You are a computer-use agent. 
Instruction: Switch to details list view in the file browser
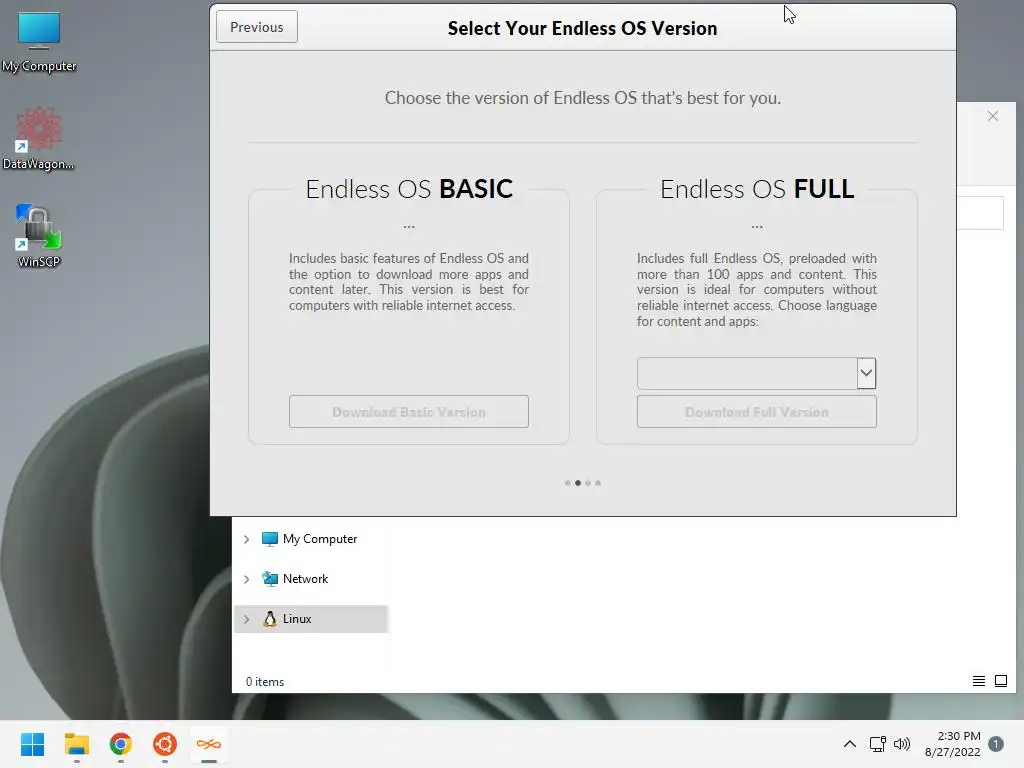pyautogui.click(x=978, y=681)
